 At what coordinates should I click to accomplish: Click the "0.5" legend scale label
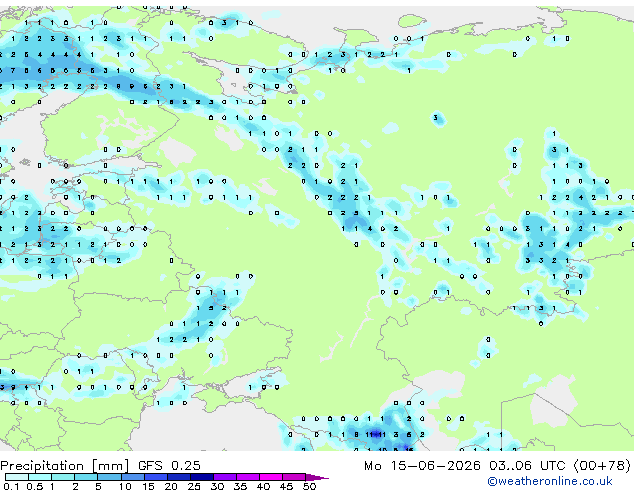tap(35, 486)
